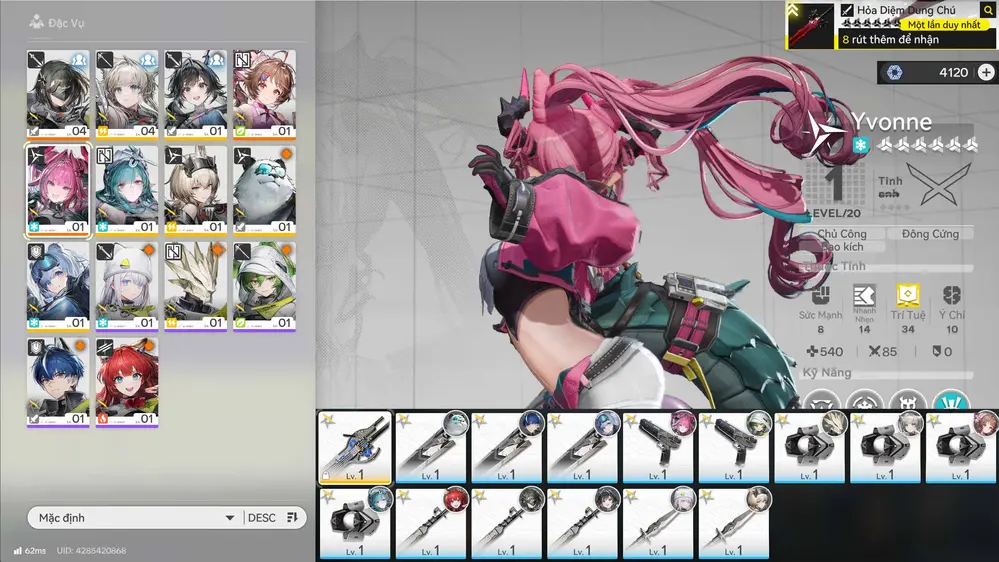The height and width of the screenshot is (562, 999).
Task: Open the Mặc định sort dropdown
Action: [135, 518]
